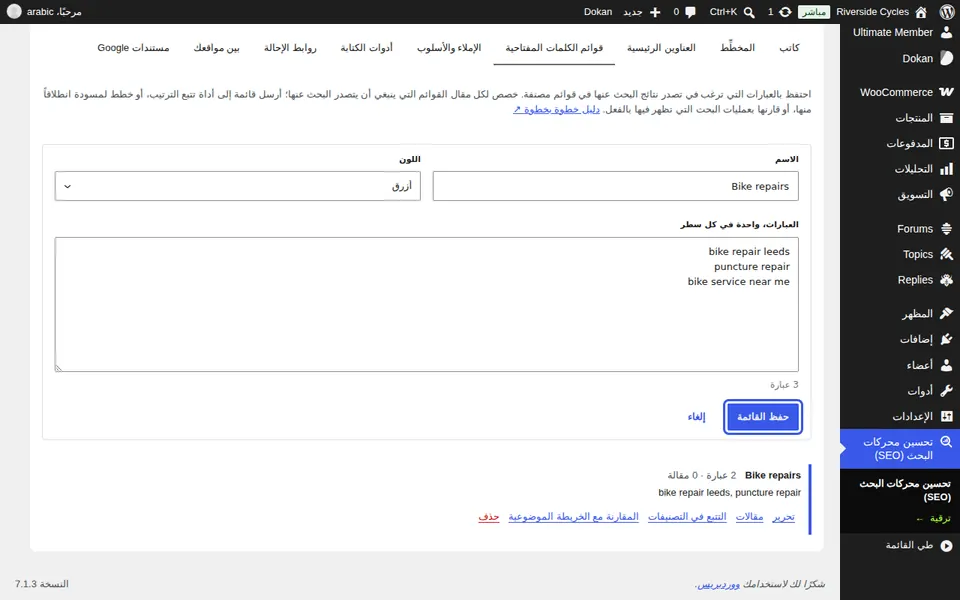
Task: Click the حفظ القائمة save button
Action: tap(763, 417)
